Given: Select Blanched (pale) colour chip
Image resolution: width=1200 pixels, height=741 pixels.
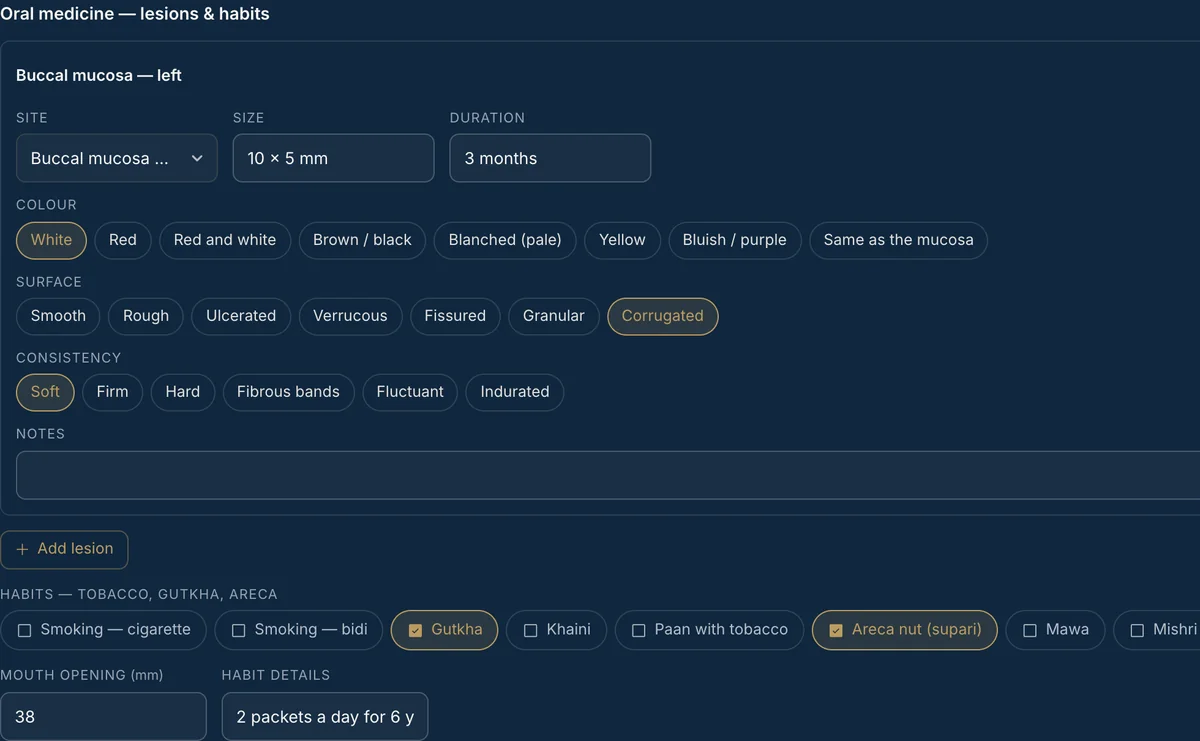Looking at the screenshot, I should pyautogui.click(x=505, y=240).
